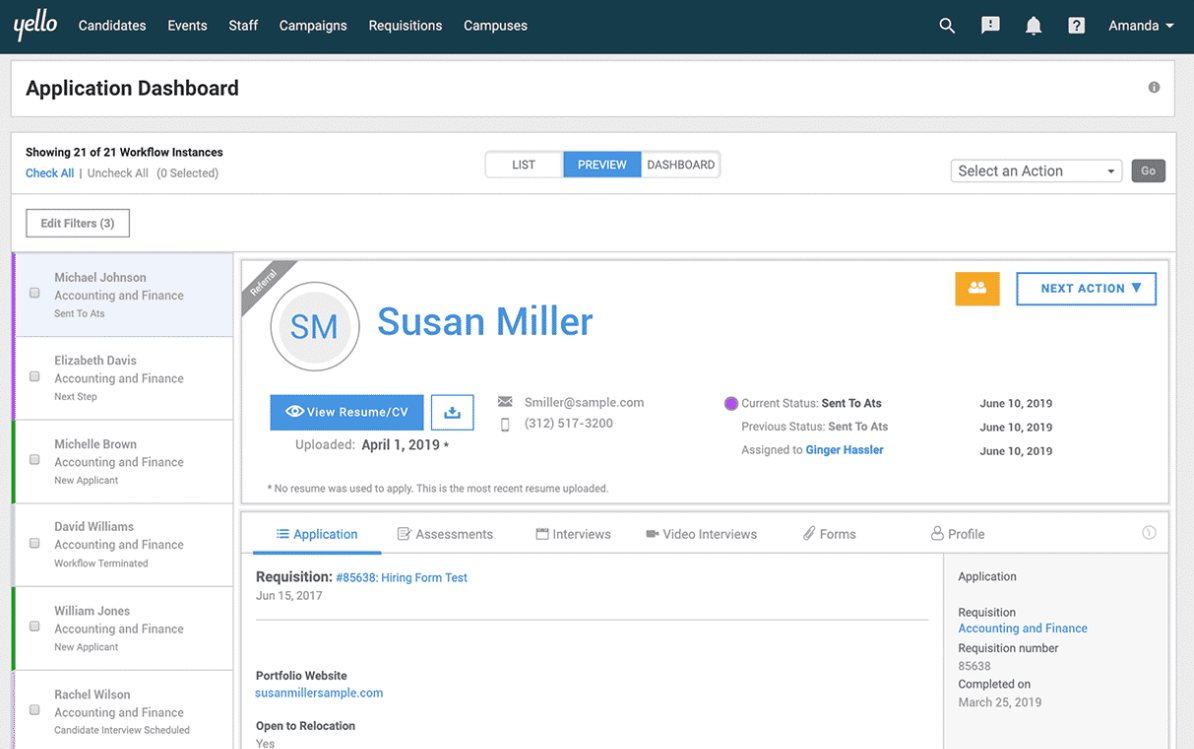1194x749 pixels.
Task: Switch to the Interviews tab
Action: click(573, 534)
